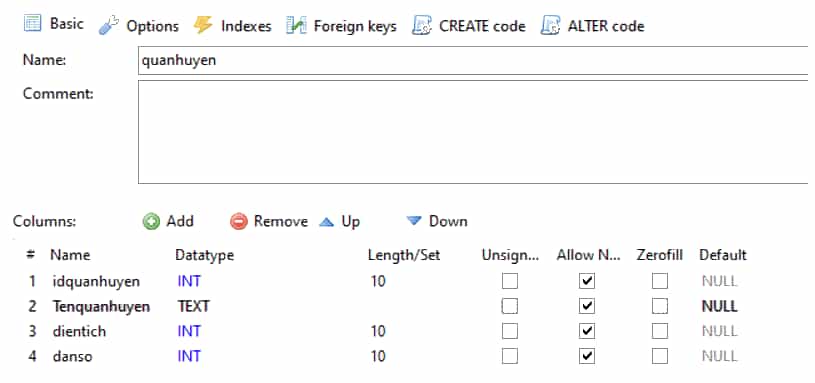The width and height of the screenshot is (815, 383).
Task: Click the green Add column icon
Action: (x=151, y=222)
